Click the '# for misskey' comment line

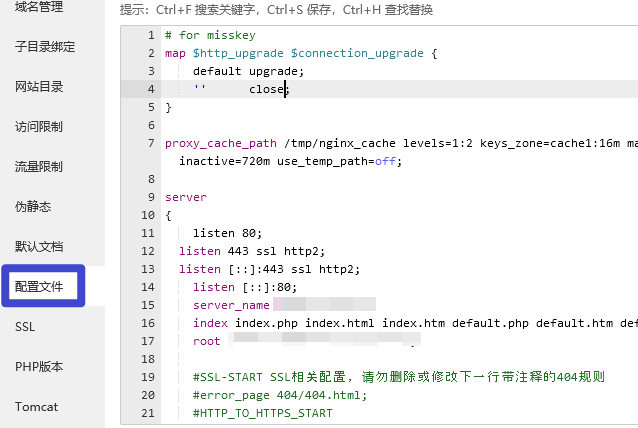coord(210,35)
